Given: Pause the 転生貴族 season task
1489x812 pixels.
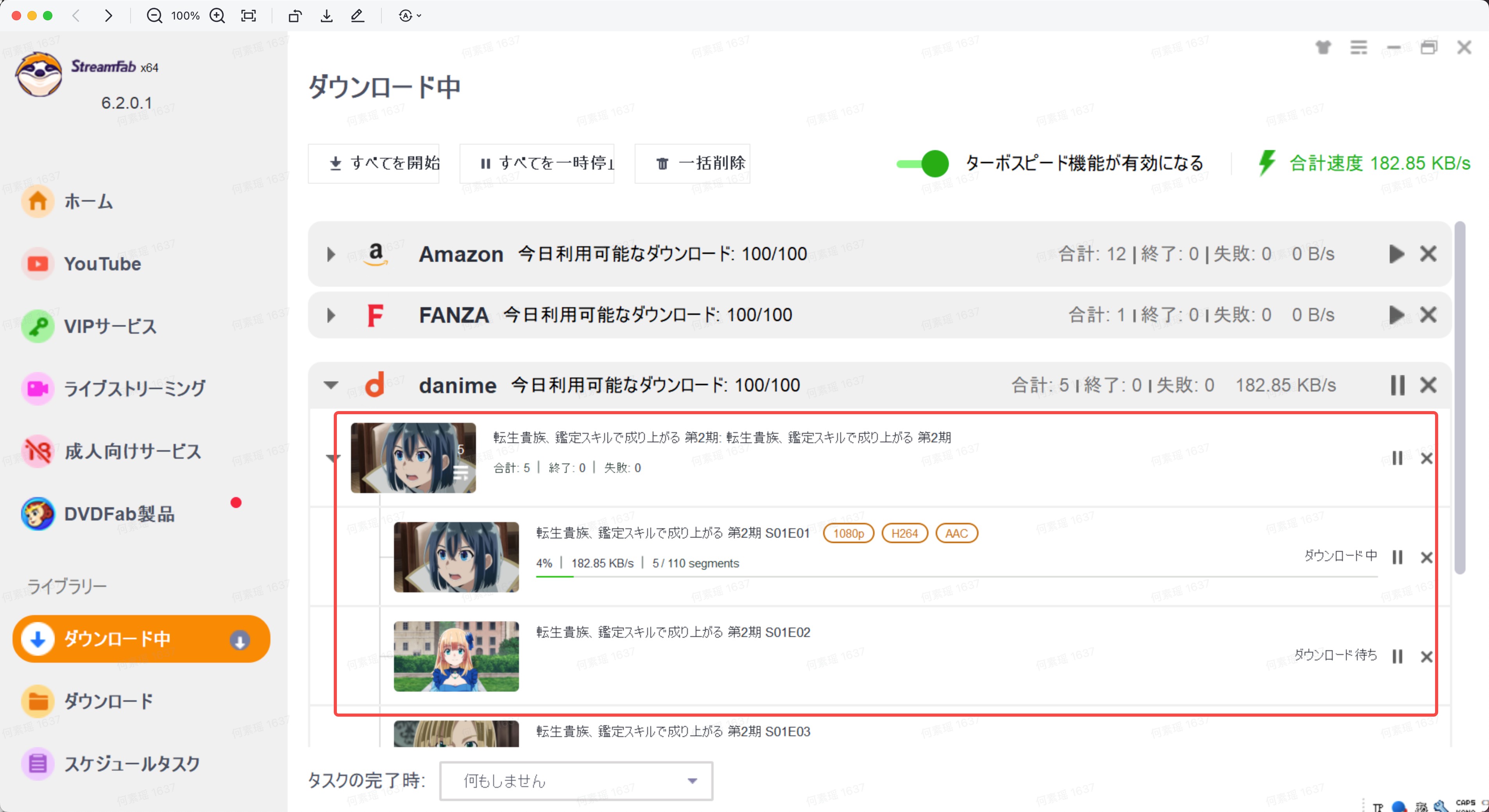Looking at the screenshot, I should pyautogui.click(x=1397, y=458).
